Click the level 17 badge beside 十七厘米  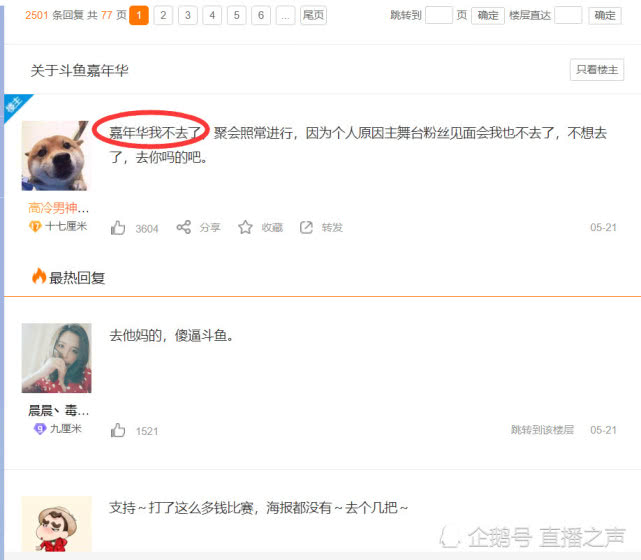(x=35, y=226)
